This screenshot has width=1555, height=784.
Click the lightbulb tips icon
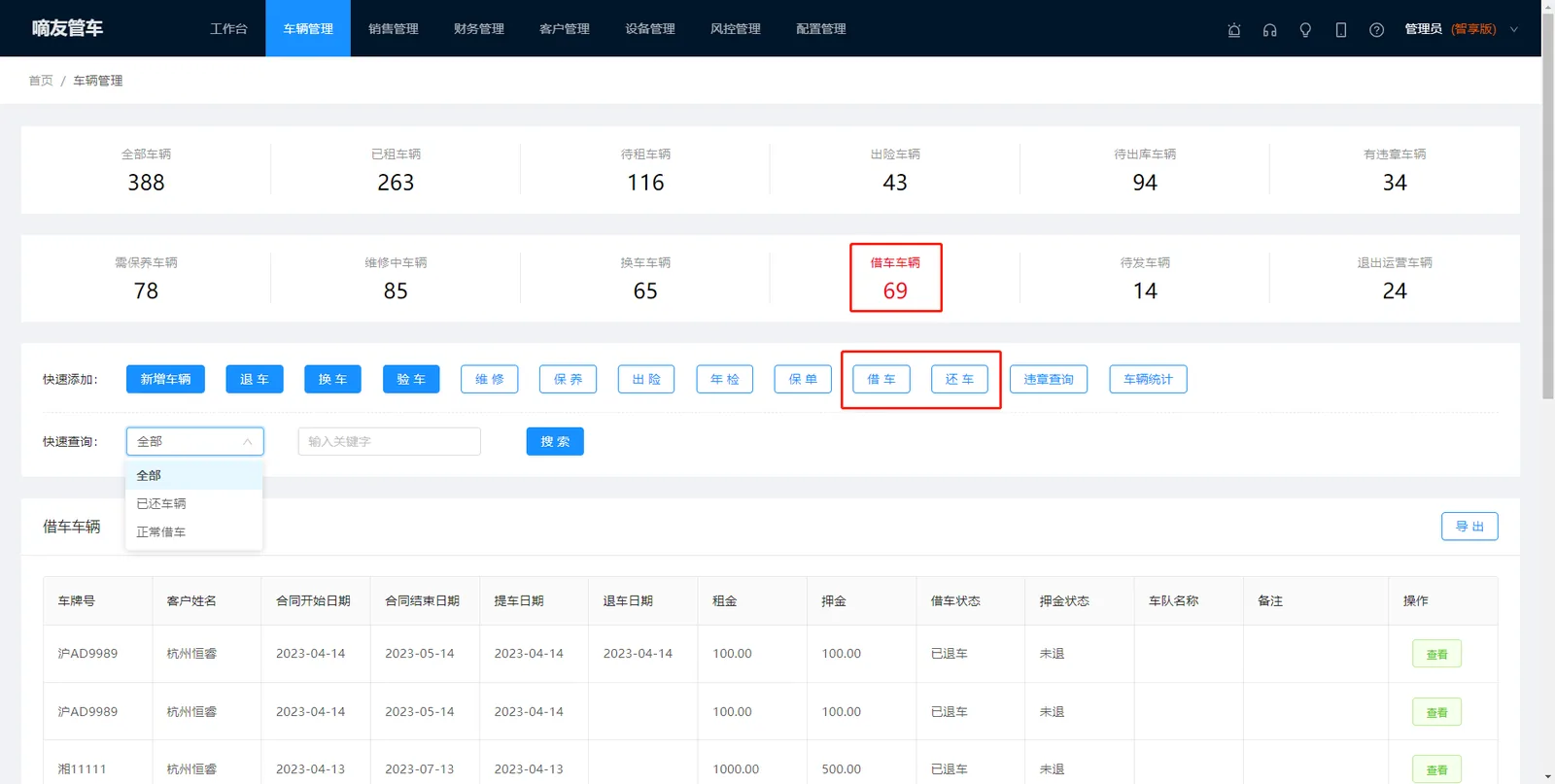pos(1305,29)
